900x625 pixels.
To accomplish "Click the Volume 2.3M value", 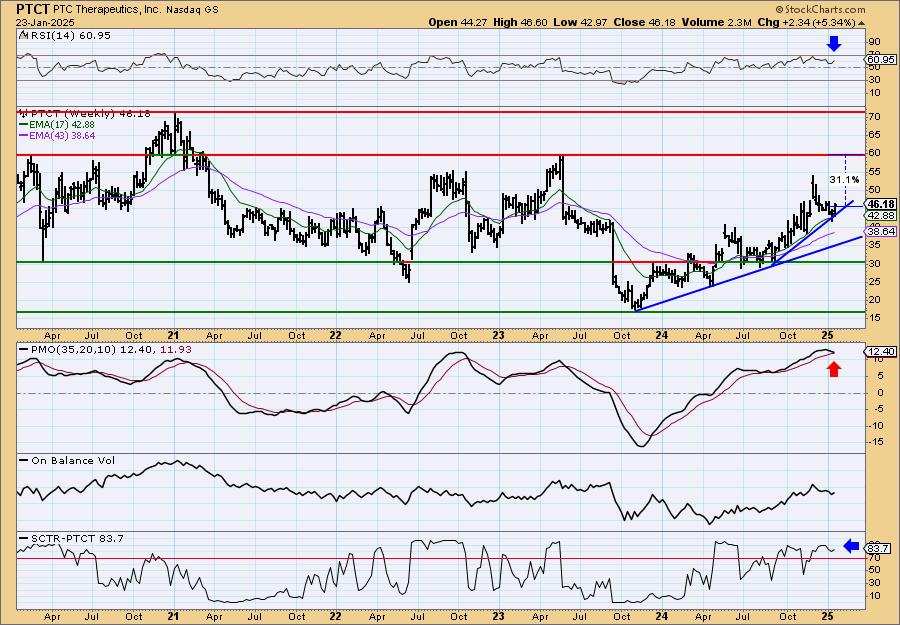I will [716, 23].
